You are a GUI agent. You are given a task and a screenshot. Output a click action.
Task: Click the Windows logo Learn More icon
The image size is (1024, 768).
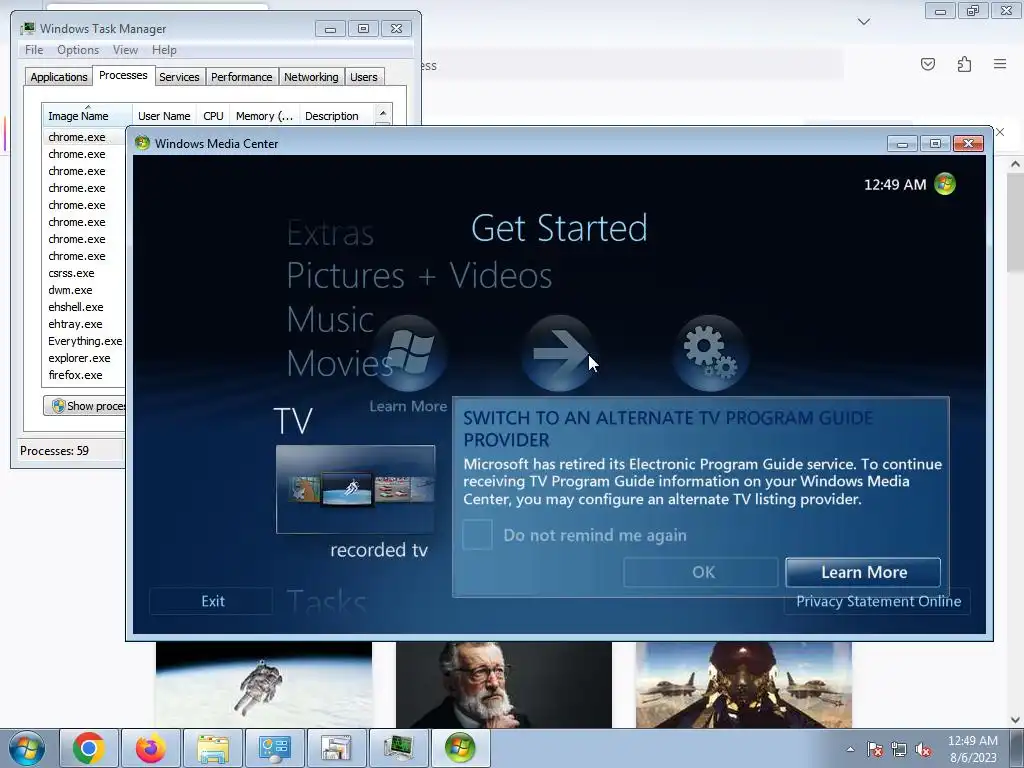[409, 353]
